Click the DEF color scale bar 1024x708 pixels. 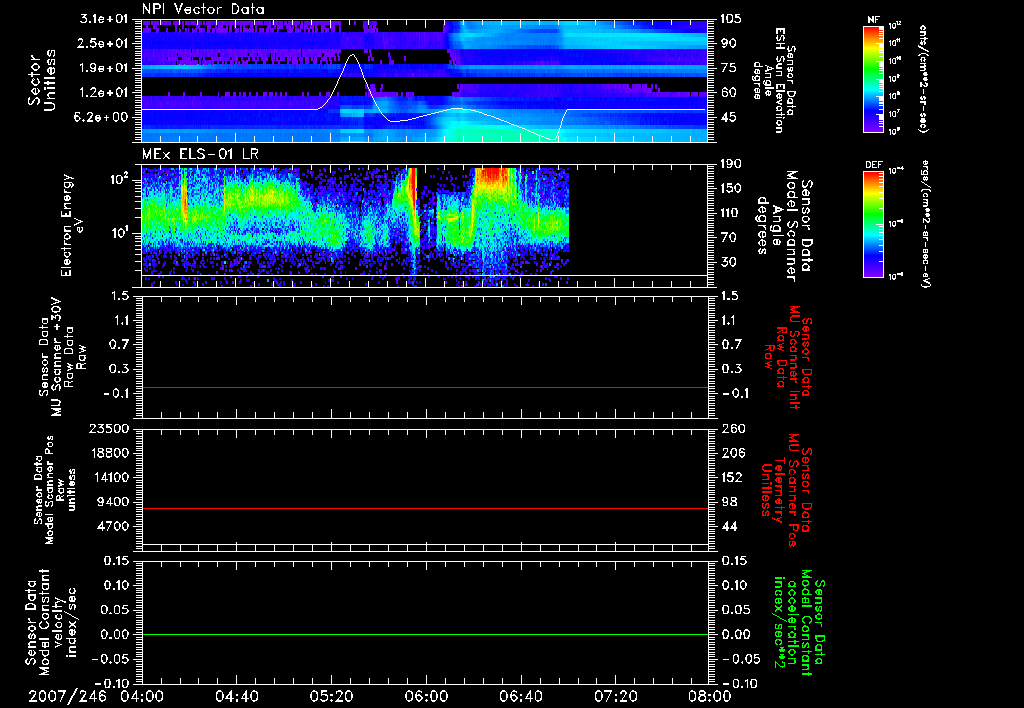(x=873, y=223)
